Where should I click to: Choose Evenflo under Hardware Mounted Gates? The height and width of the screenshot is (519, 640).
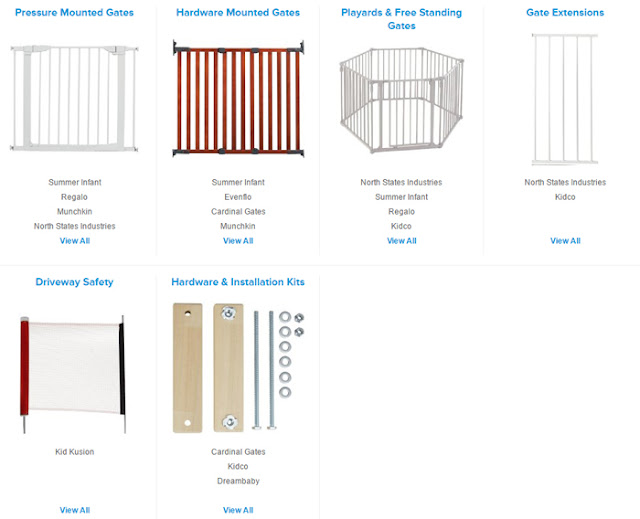238,197
